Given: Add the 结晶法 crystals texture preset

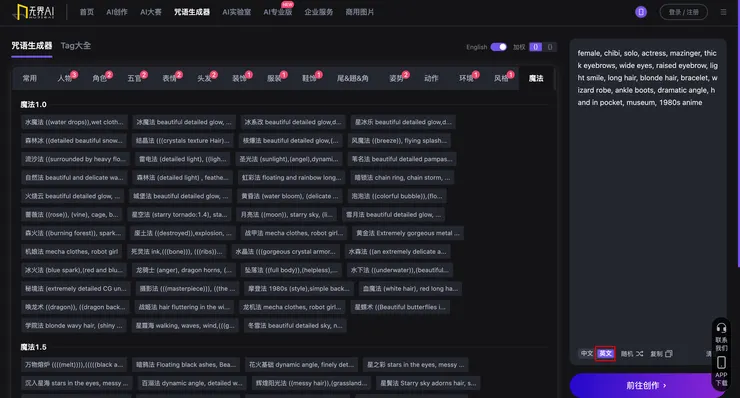Looking at the screenshot, I should click(x=183, y=140).
